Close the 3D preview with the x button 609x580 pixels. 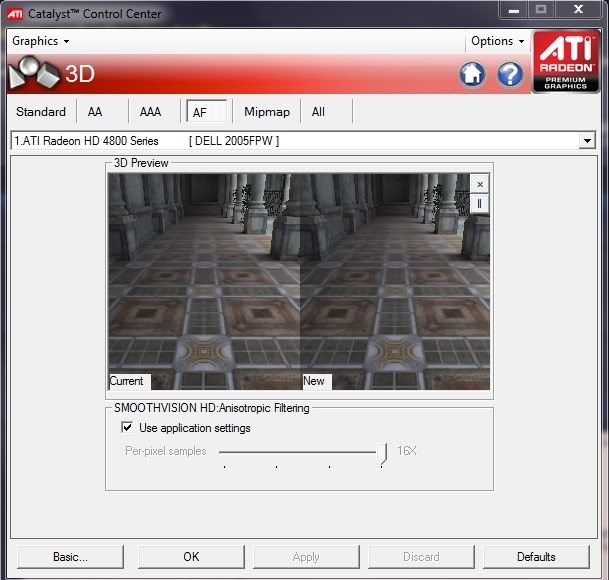pyautogui.click(x=479, y=185)
